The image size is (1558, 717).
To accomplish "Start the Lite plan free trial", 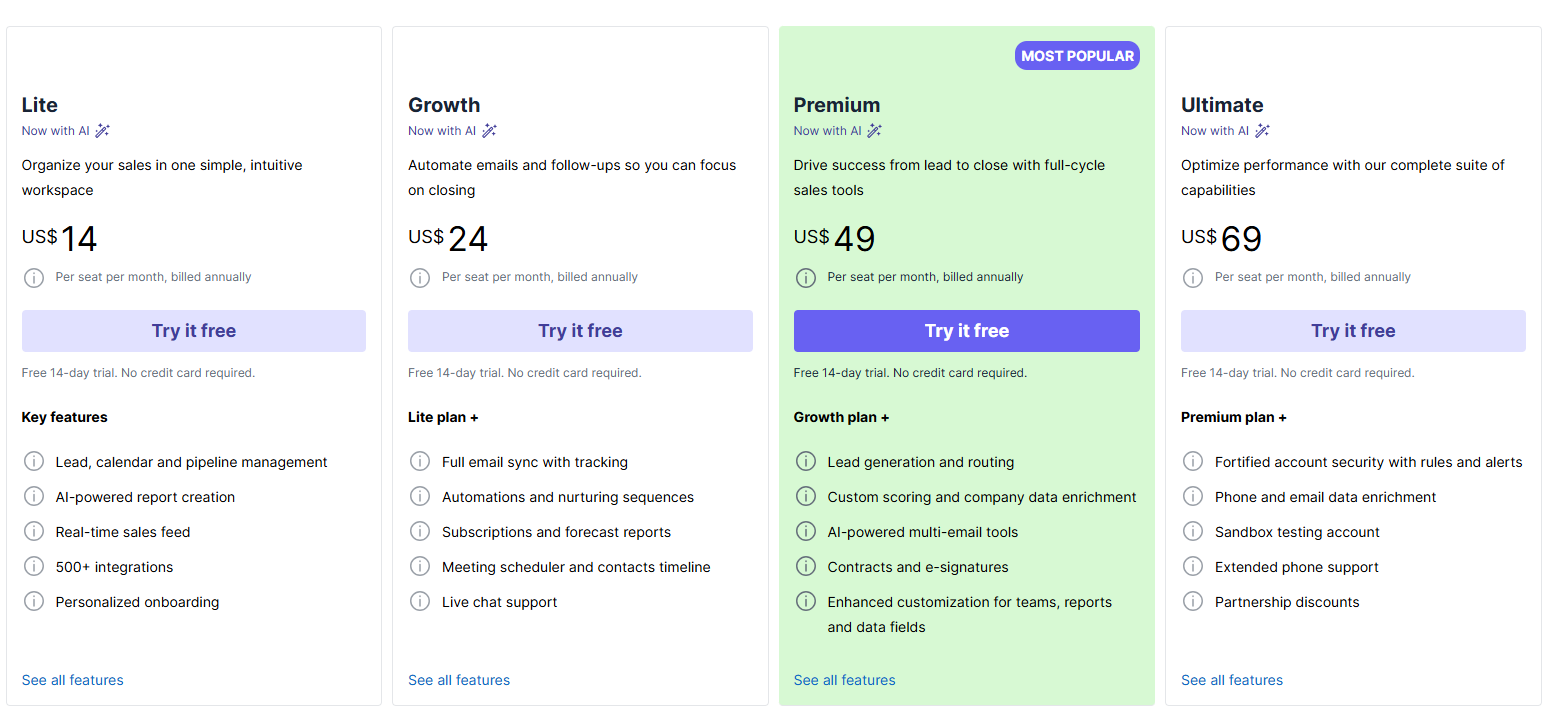I will pyautogui.click(x=194, y=331).
